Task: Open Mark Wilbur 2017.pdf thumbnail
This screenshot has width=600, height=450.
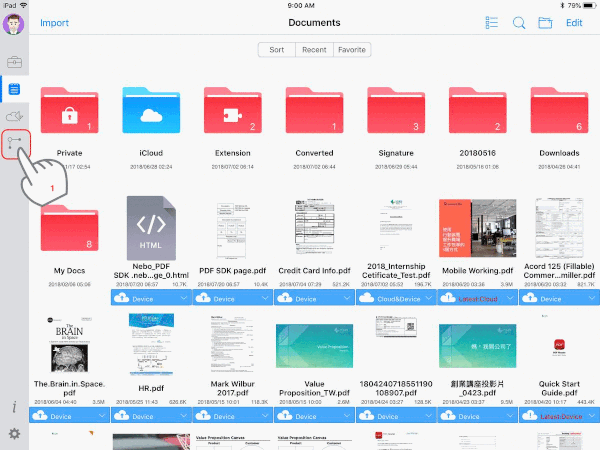Action: click(x=233, y=344)
